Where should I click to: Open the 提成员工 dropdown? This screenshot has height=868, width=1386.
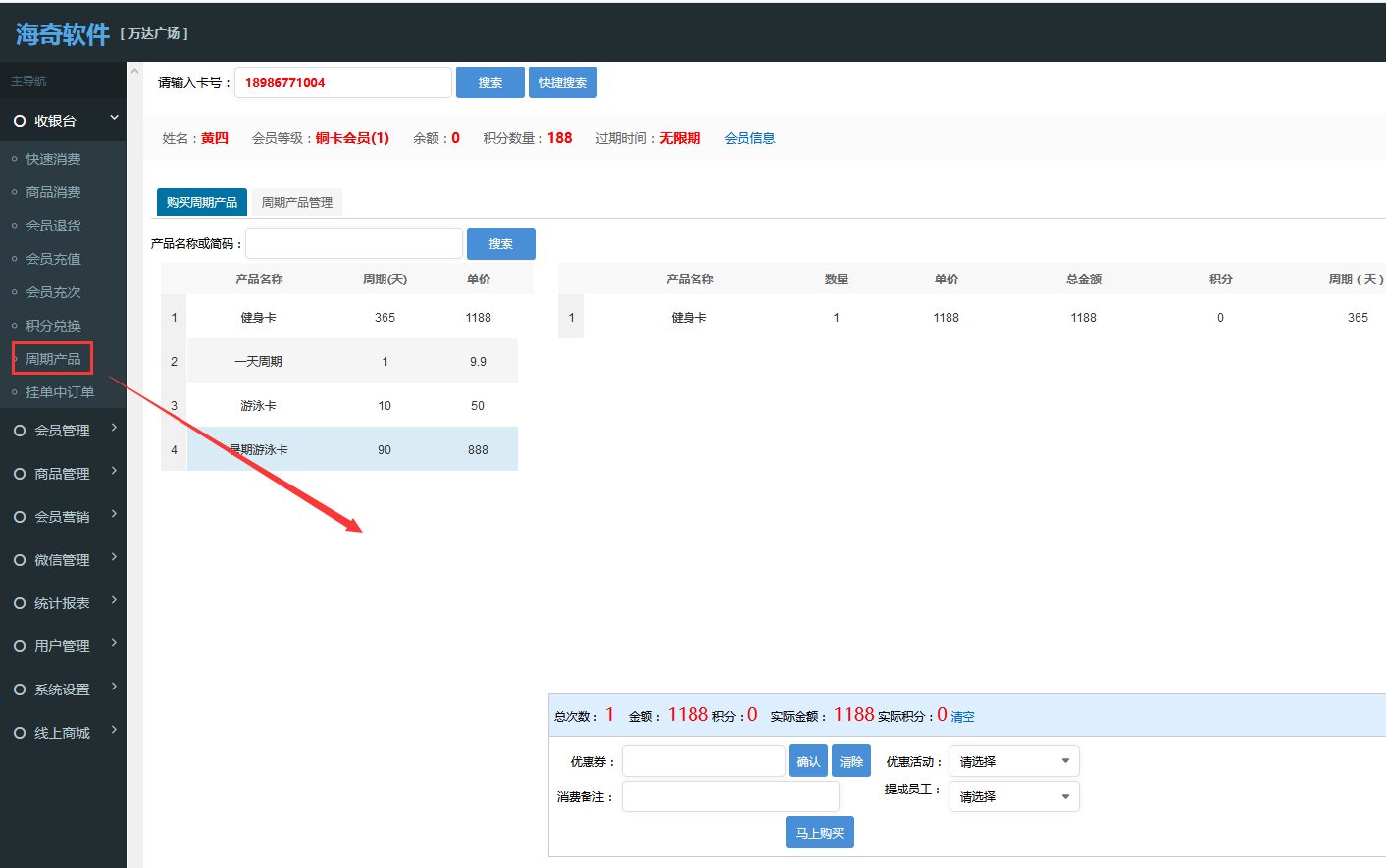(1013, 796)
